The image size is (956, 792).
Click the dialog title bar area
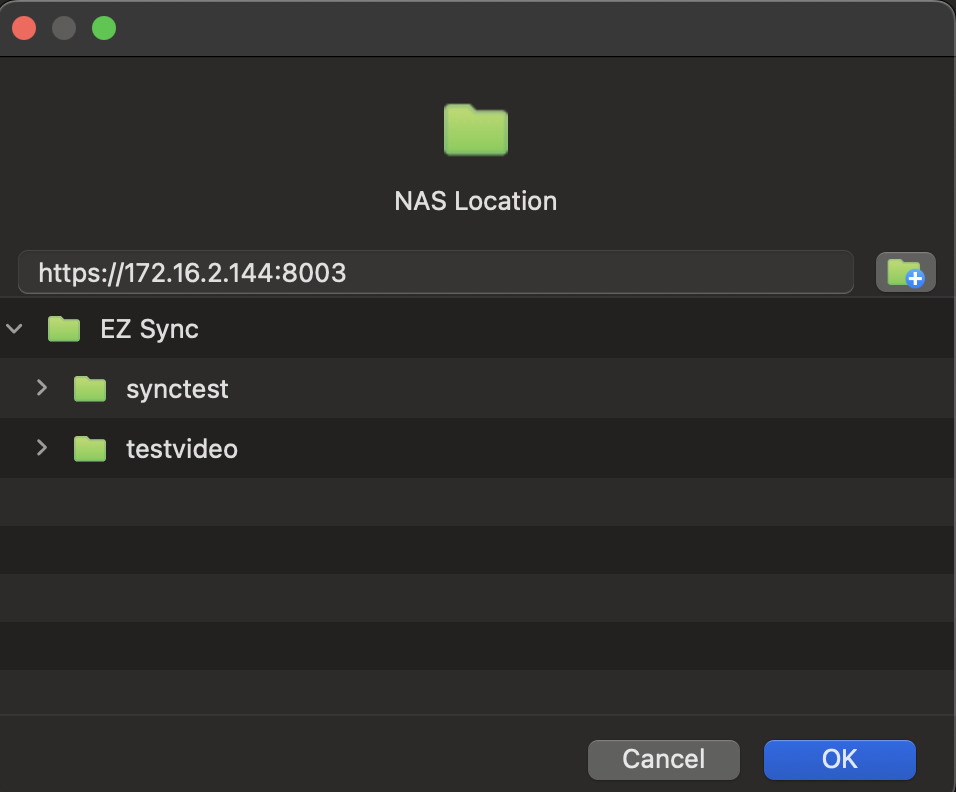tap(524, 28)
